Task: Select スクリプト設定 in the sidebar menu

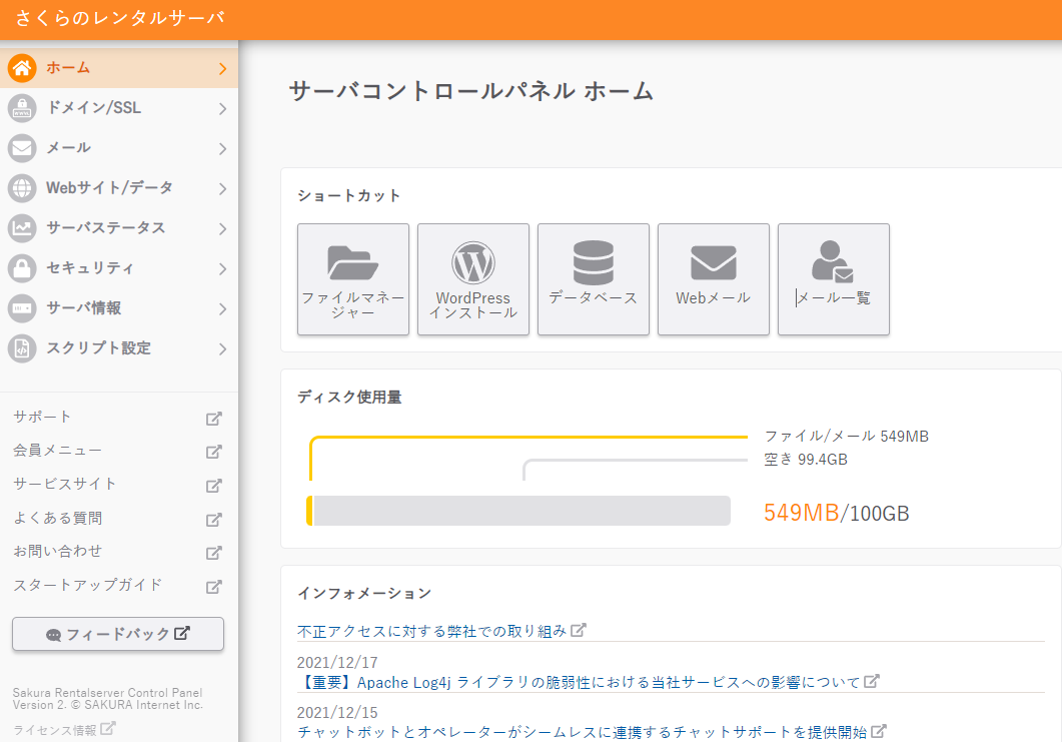Action: (119, 348)
